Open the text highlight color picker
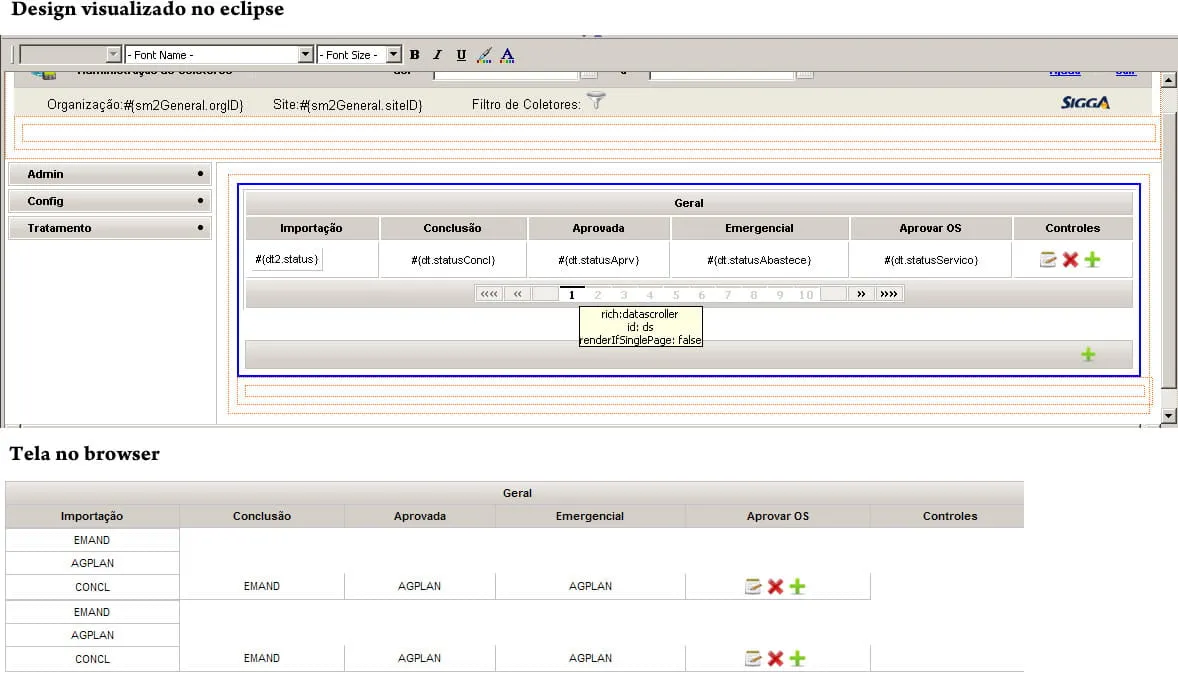This screenshot has width=1178, height=674. point(484,55)
